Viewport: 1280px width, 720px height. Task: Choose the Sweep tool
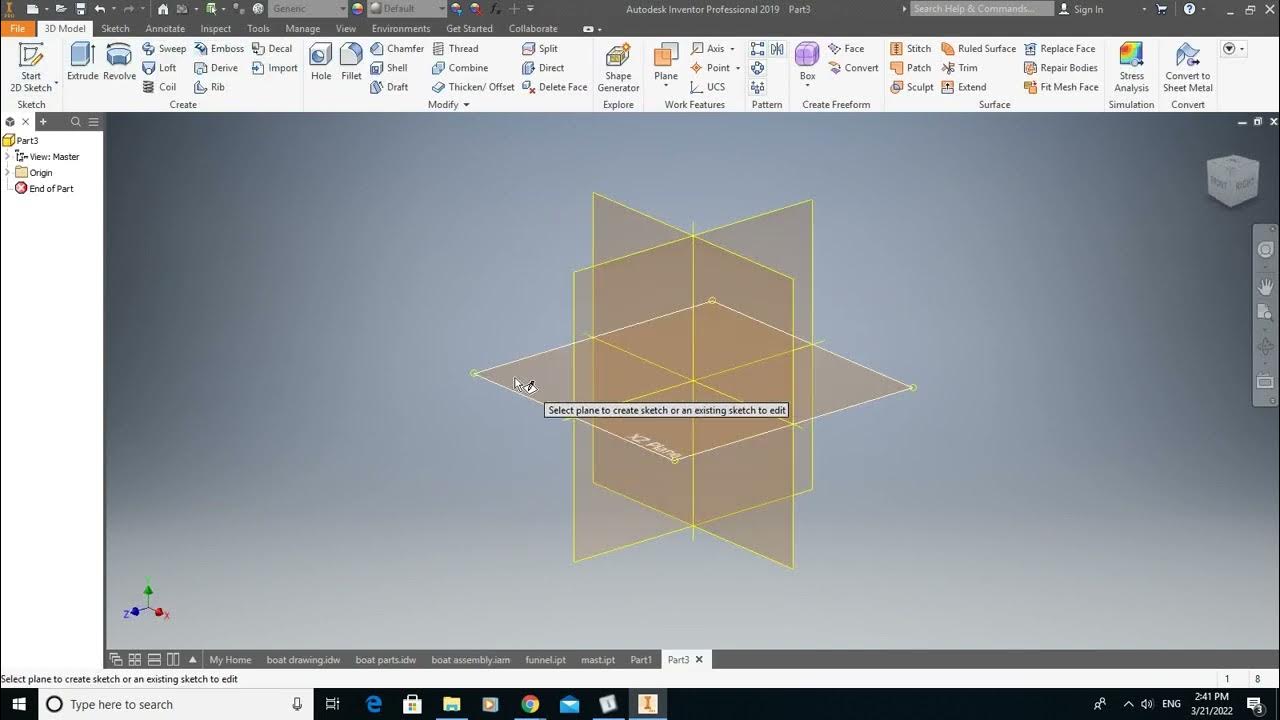(164, 48)
